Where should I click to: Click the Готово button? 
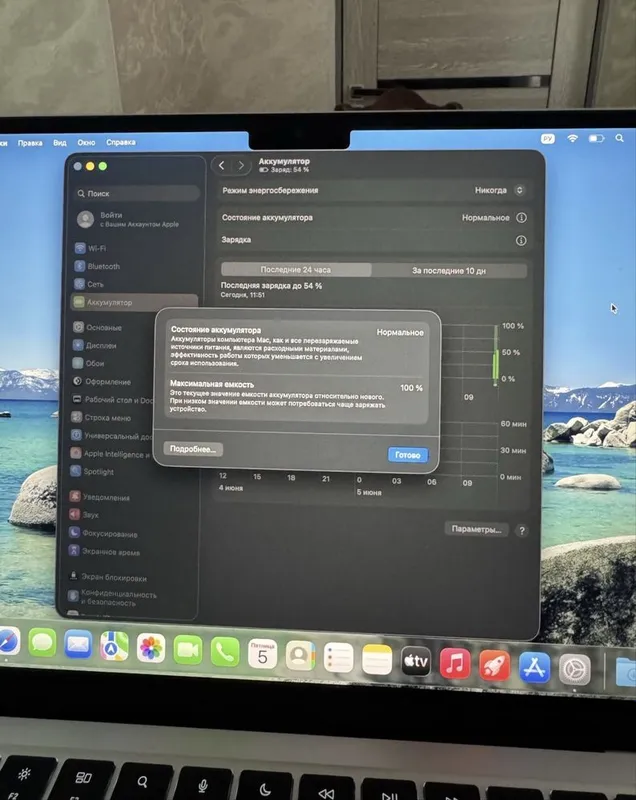coord(408,455)
